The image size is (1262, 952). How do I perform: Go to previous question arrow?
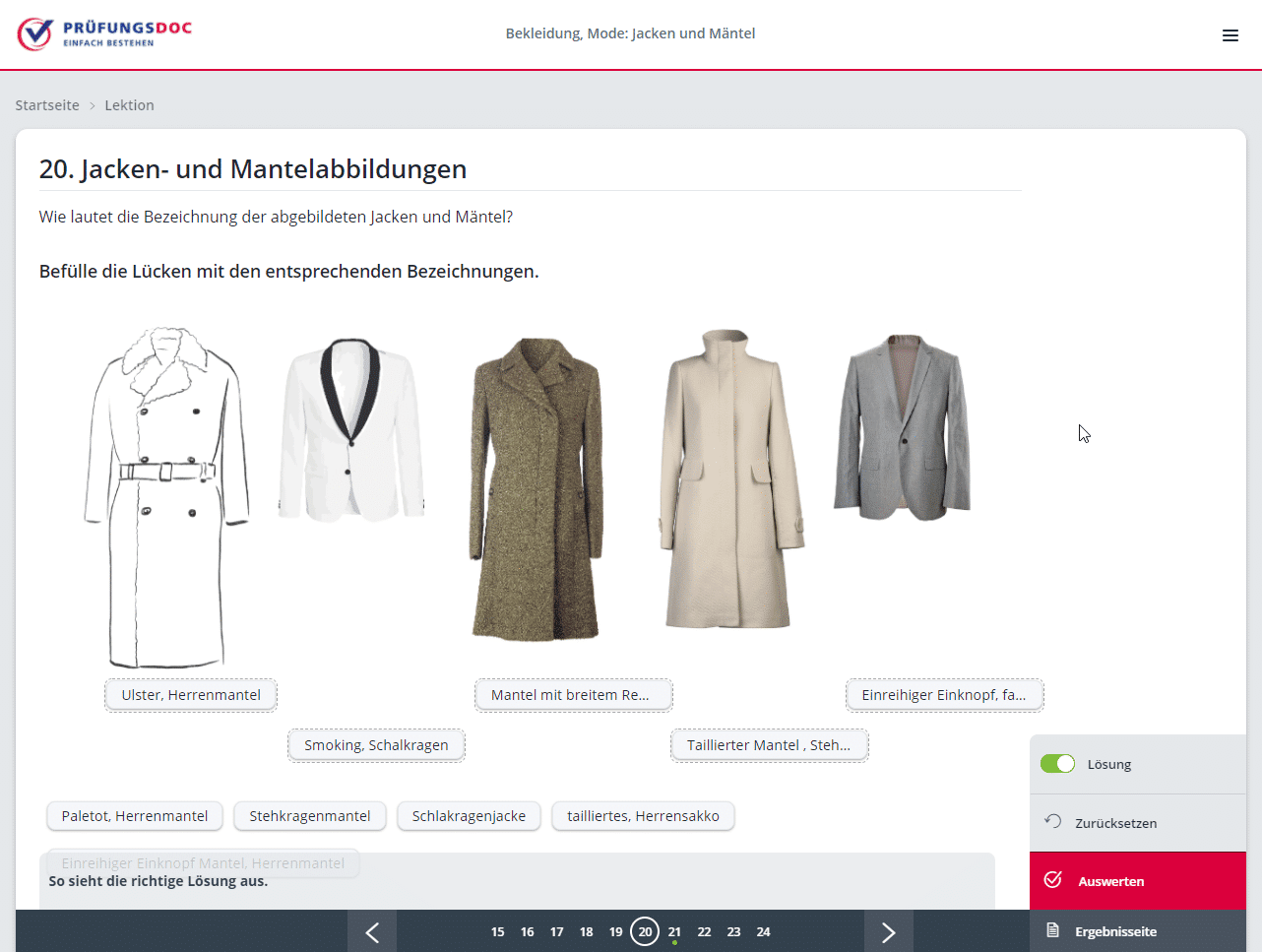pyautogui.click(x=372, y=931)
